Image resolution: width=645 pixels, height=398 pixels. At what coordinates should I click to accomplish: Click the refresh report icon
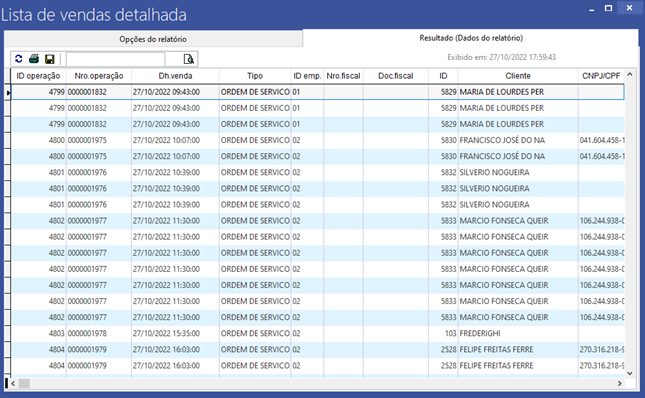19,59
